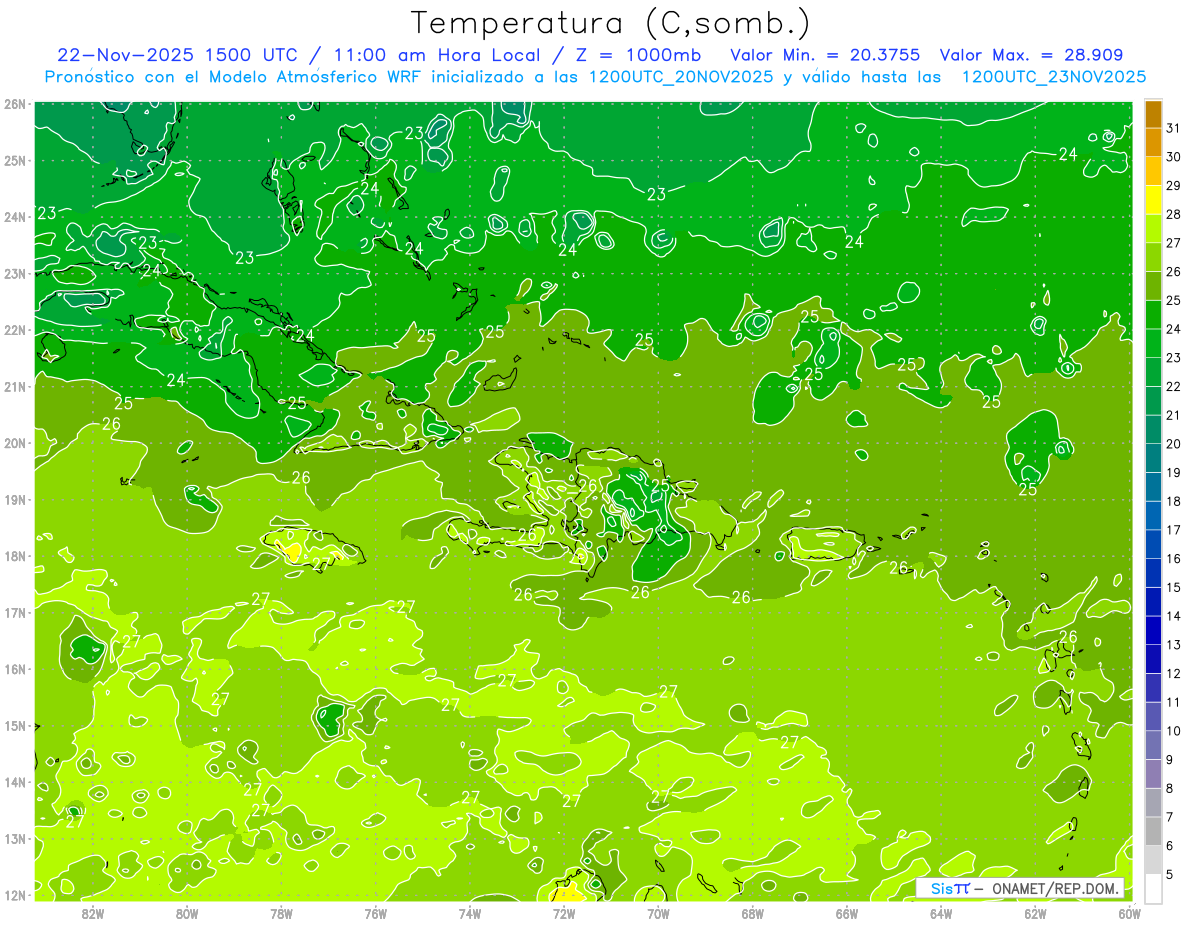Viewport: 1200px width, 927px height.
Task: Click the "80W" longitude tick label
Action: (187, 912)
